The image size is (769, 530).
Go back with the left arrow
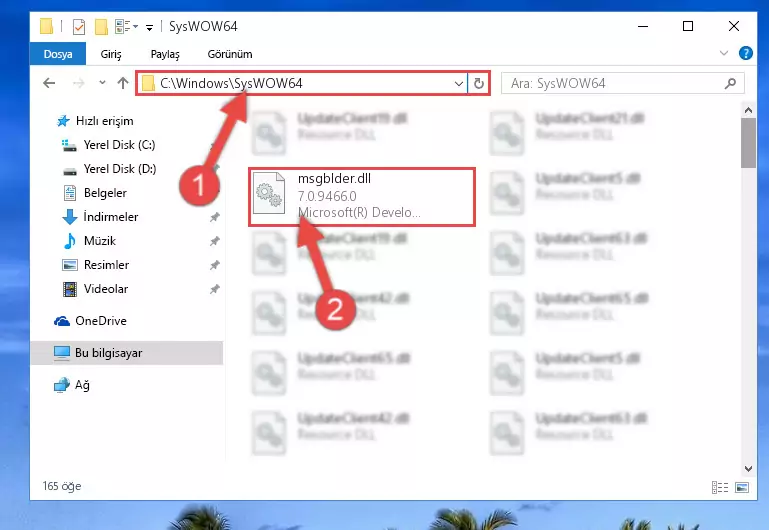[49, 83]
